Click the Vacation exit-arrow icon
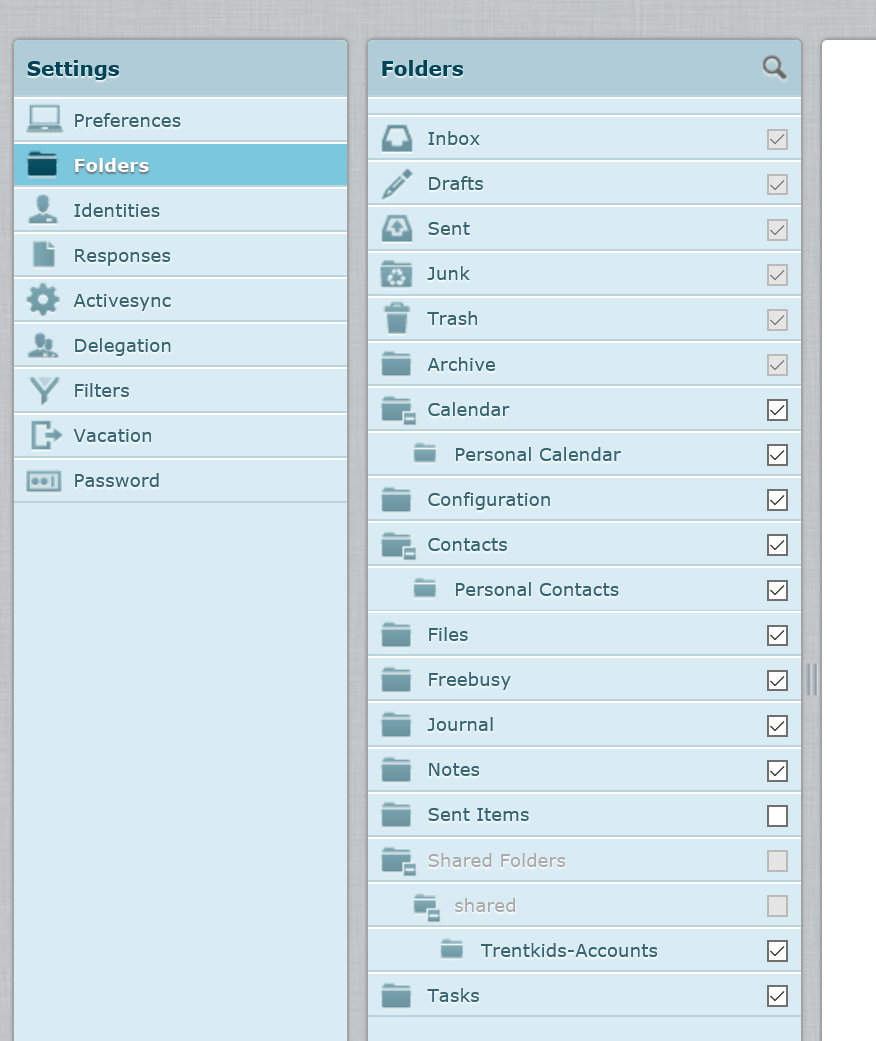This screenshot has width=876, height=1041. (x=45, y=435)
